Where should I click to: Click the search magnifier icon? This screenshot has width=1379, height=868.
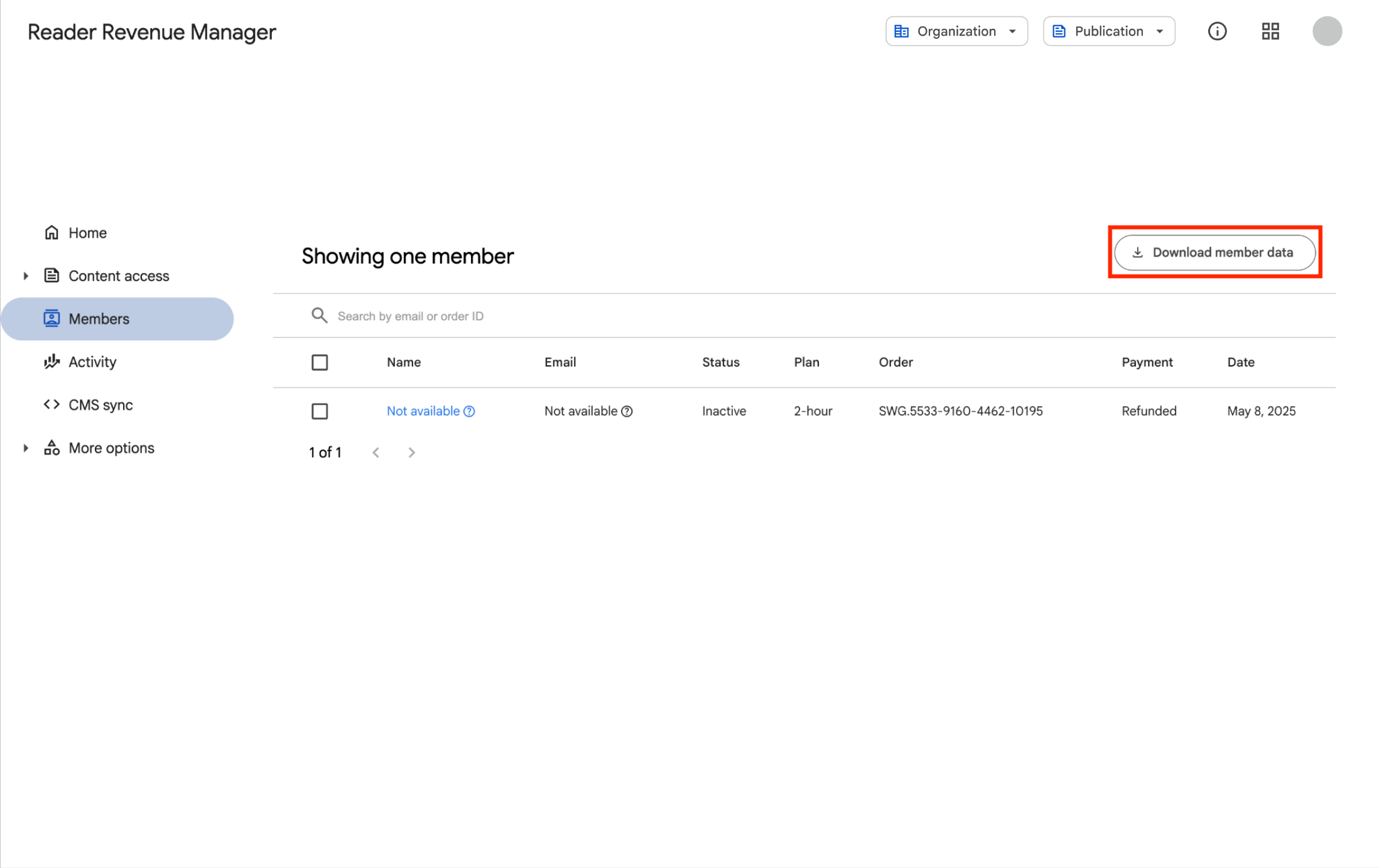click(x=319, y=315)
